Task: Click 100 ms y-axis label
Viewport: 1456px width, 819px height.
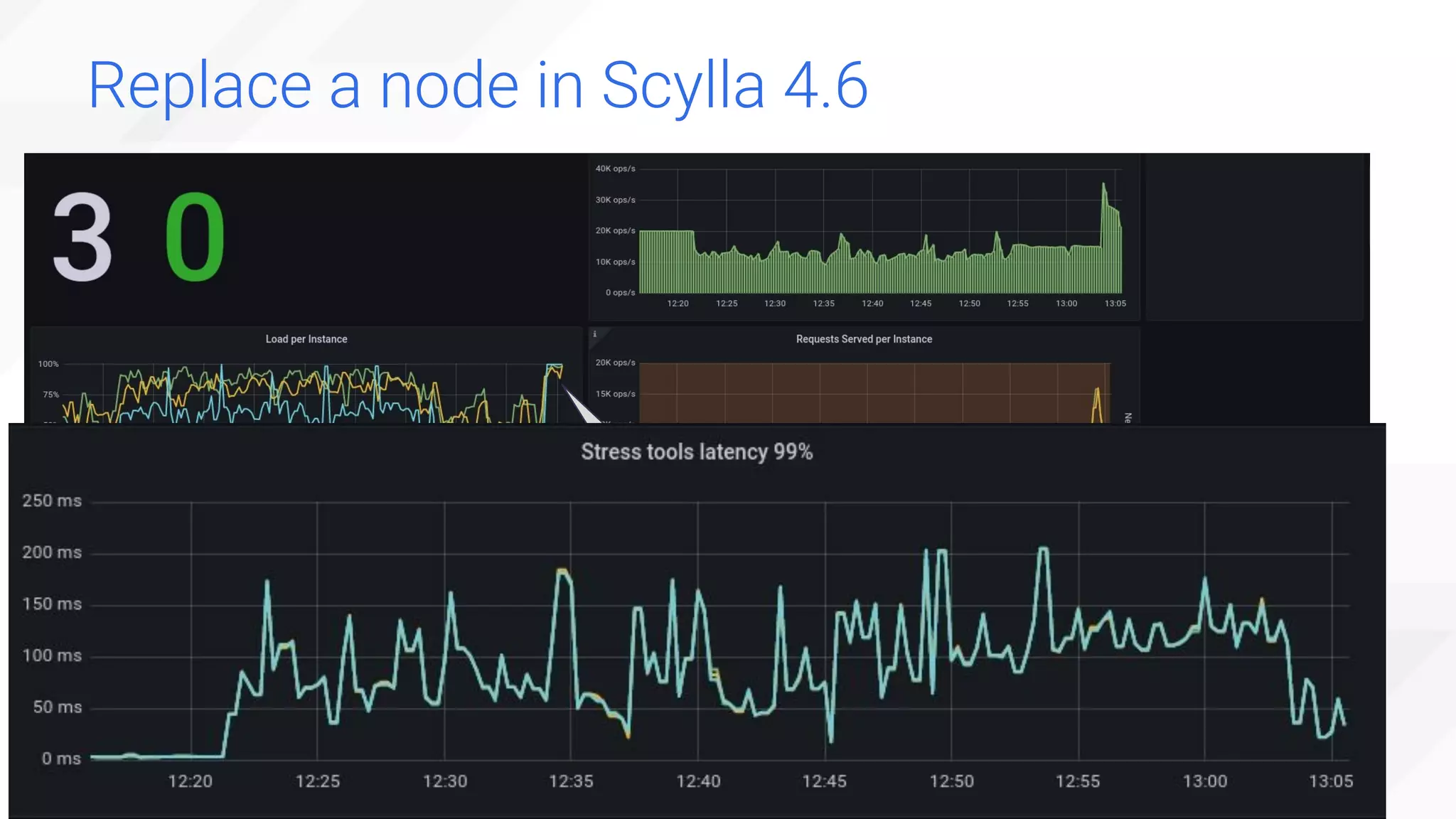Action: (52, 655)
